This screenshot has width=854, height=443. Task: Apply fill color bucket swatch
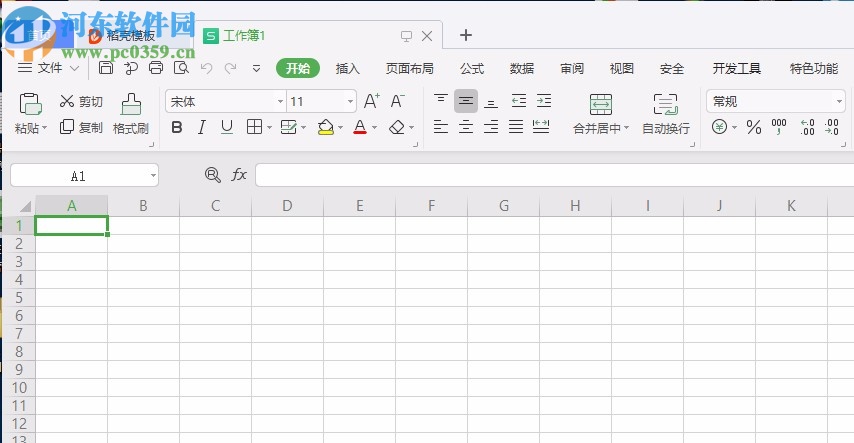click(x=326, y=127)
